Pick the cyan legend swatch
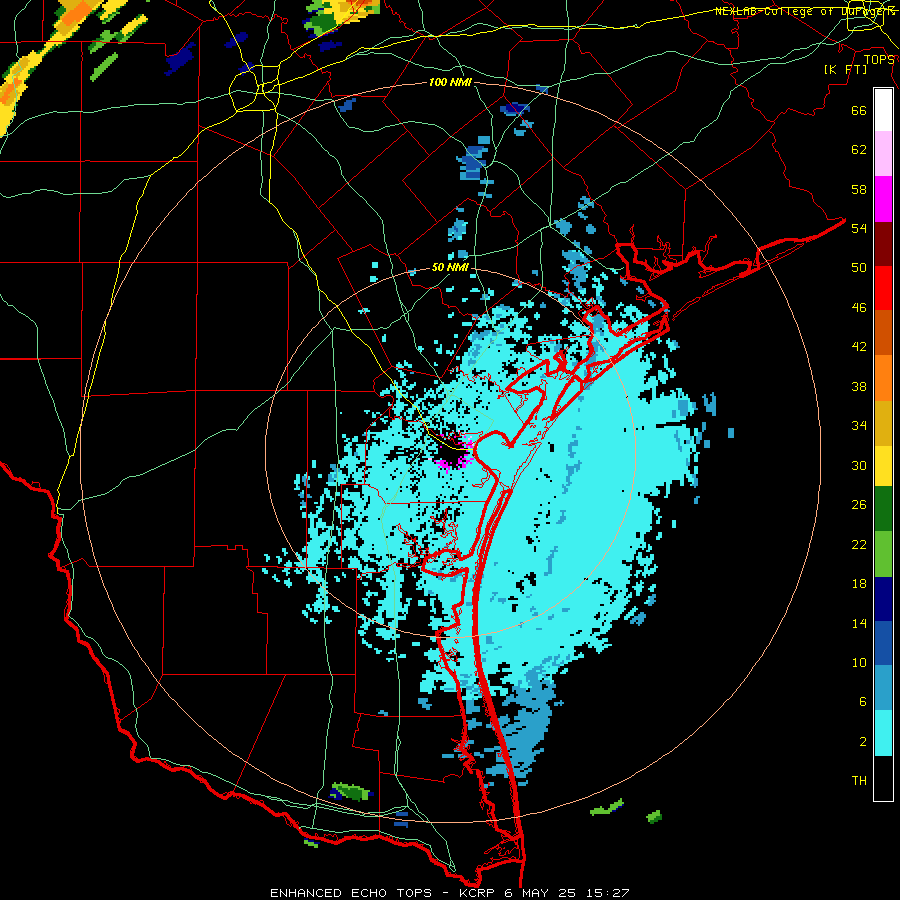This screenshot has width=900, height=900. [x=883, y=733]
